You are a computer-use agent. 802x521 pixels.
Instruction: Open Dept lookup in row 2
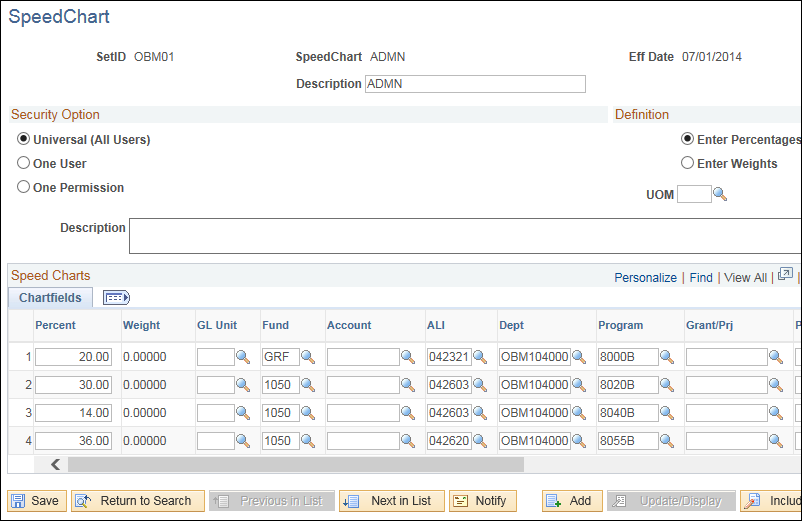click(x=579, y=385)
